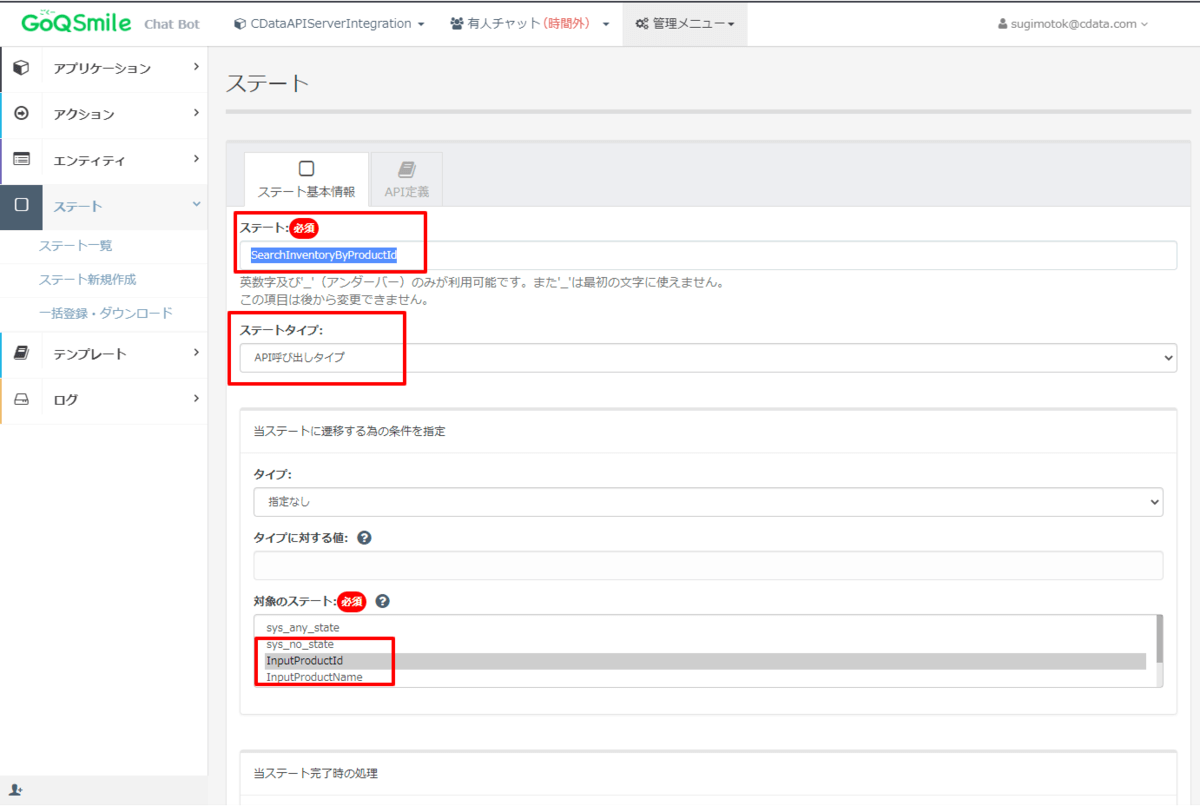The width and height of the screenshot is (1200, 806).
Task: Select sys_no_state in the state list
Action: [x=705, y=644]
